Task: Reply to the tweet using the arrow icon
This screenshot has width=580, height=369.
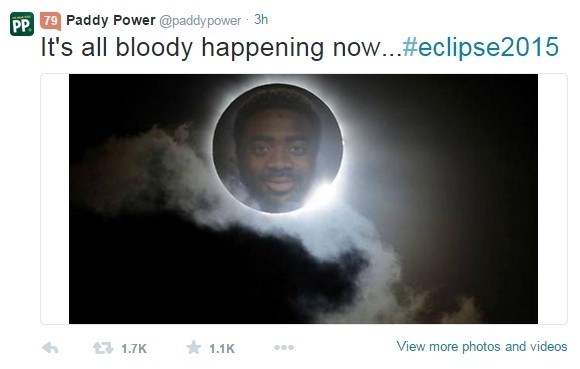Action: pos(50,348)
